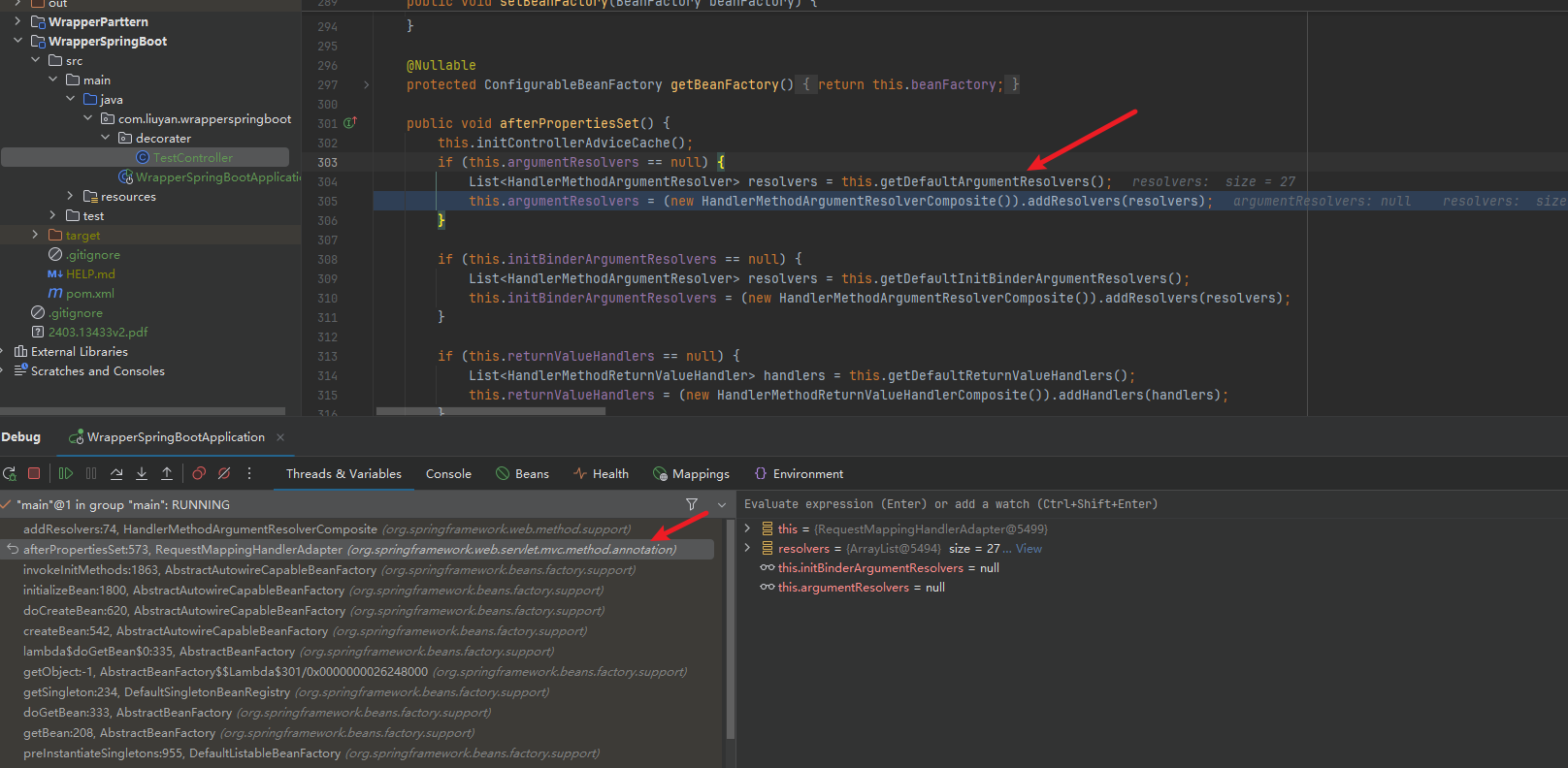Click the Step Over debugger icon
Viewport: 1568px width, 768px height.
pyautogui.click(x=116, y=474)
